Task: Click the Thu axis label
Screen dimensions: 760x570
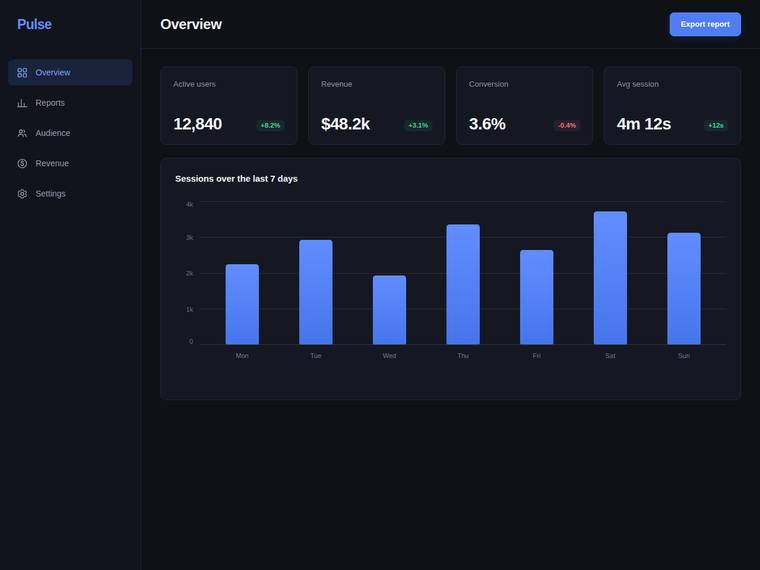Action: point(463,356)
